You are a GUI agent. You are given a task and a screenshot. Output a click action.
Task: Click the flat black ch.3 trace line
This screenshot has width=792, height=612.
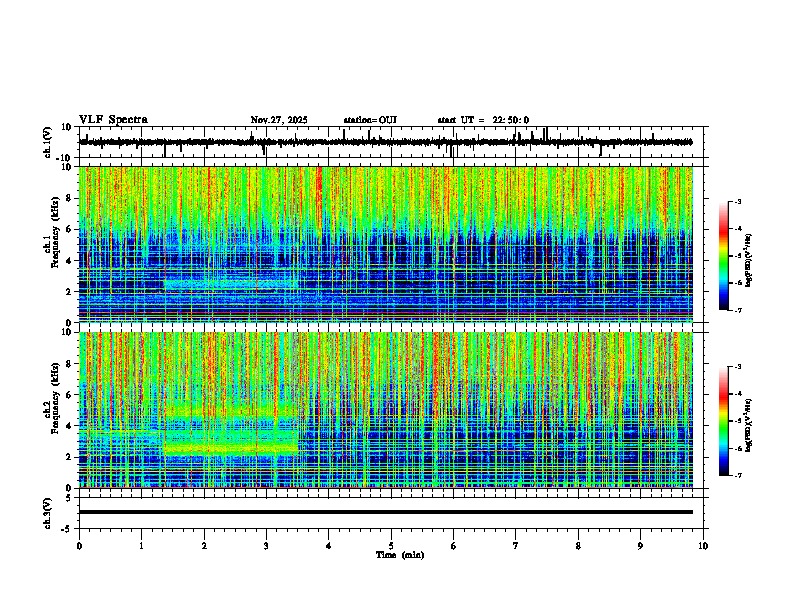386,512
